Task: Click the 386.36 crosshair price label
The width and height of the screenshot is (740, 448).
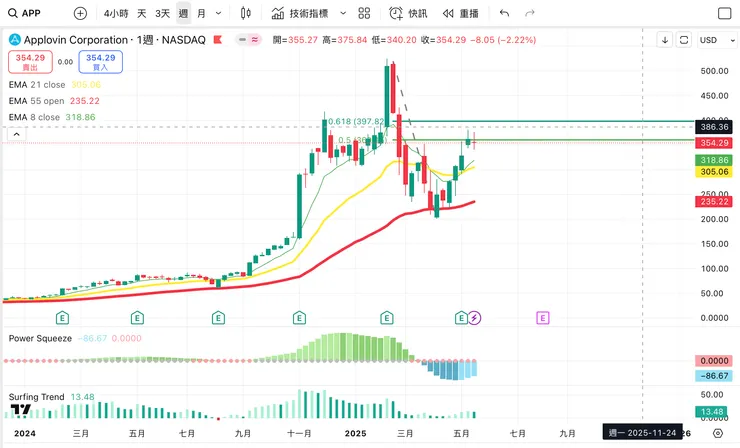Action: [x=714, y=127]
